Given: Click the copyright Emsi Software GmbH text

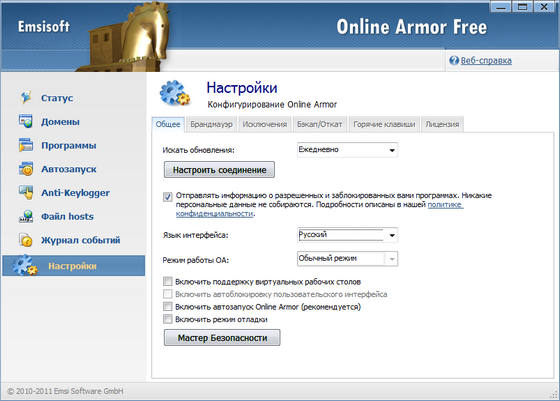Looking at the screenshot, I should click(x=65, y=391).
